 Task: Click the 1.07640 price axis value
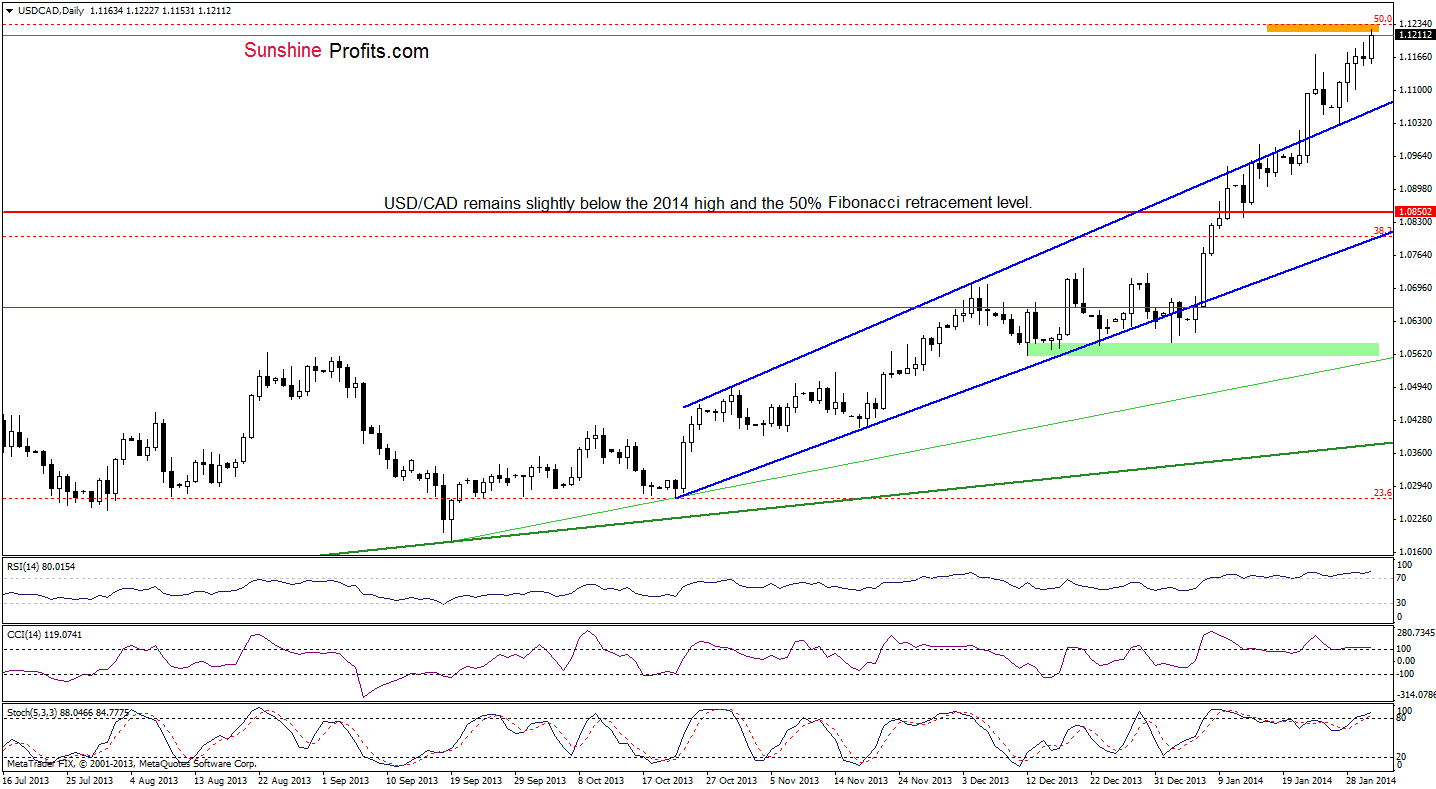click(x=1415, y=255)
